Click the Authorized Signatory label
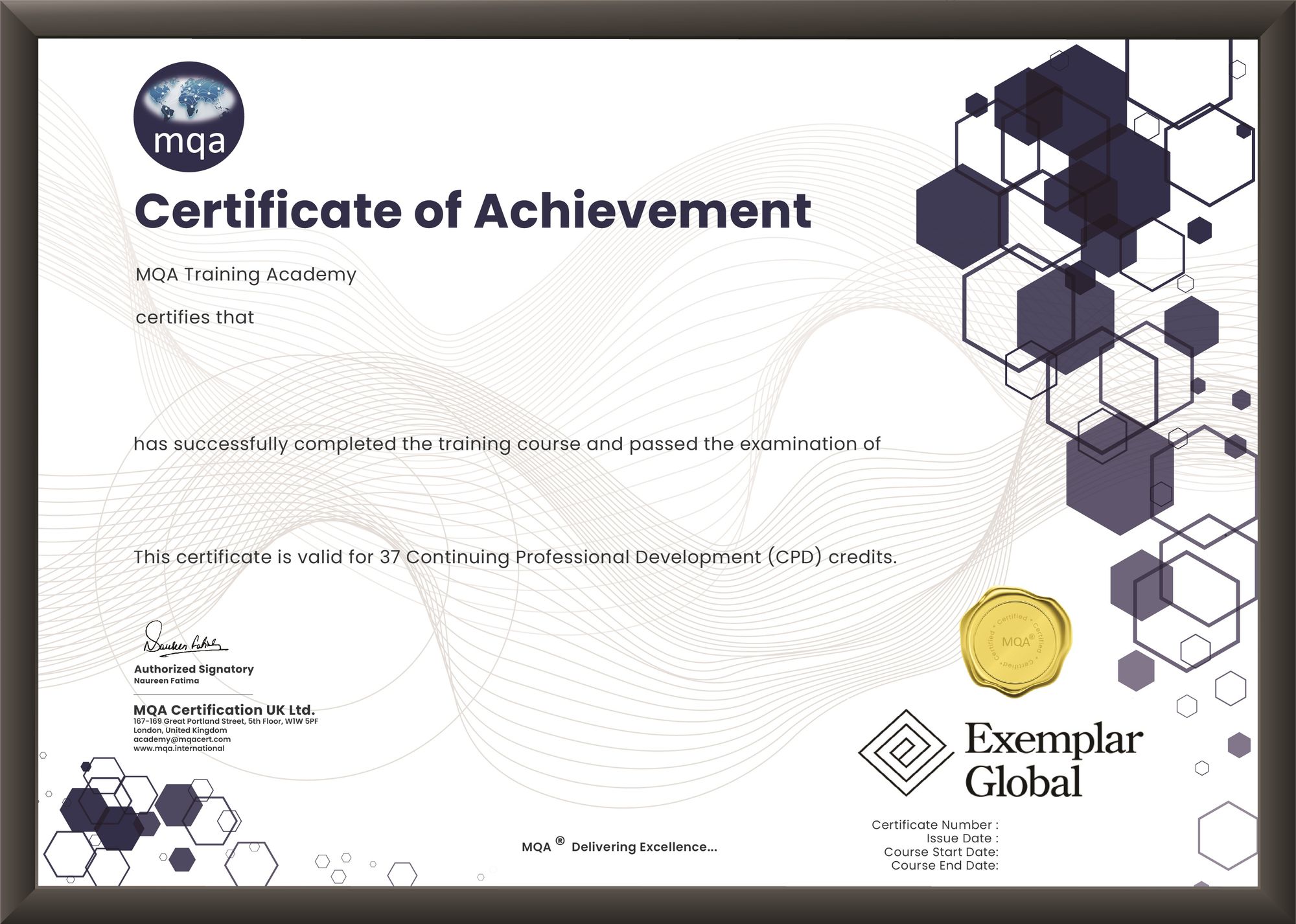 (x=194, y=669)
